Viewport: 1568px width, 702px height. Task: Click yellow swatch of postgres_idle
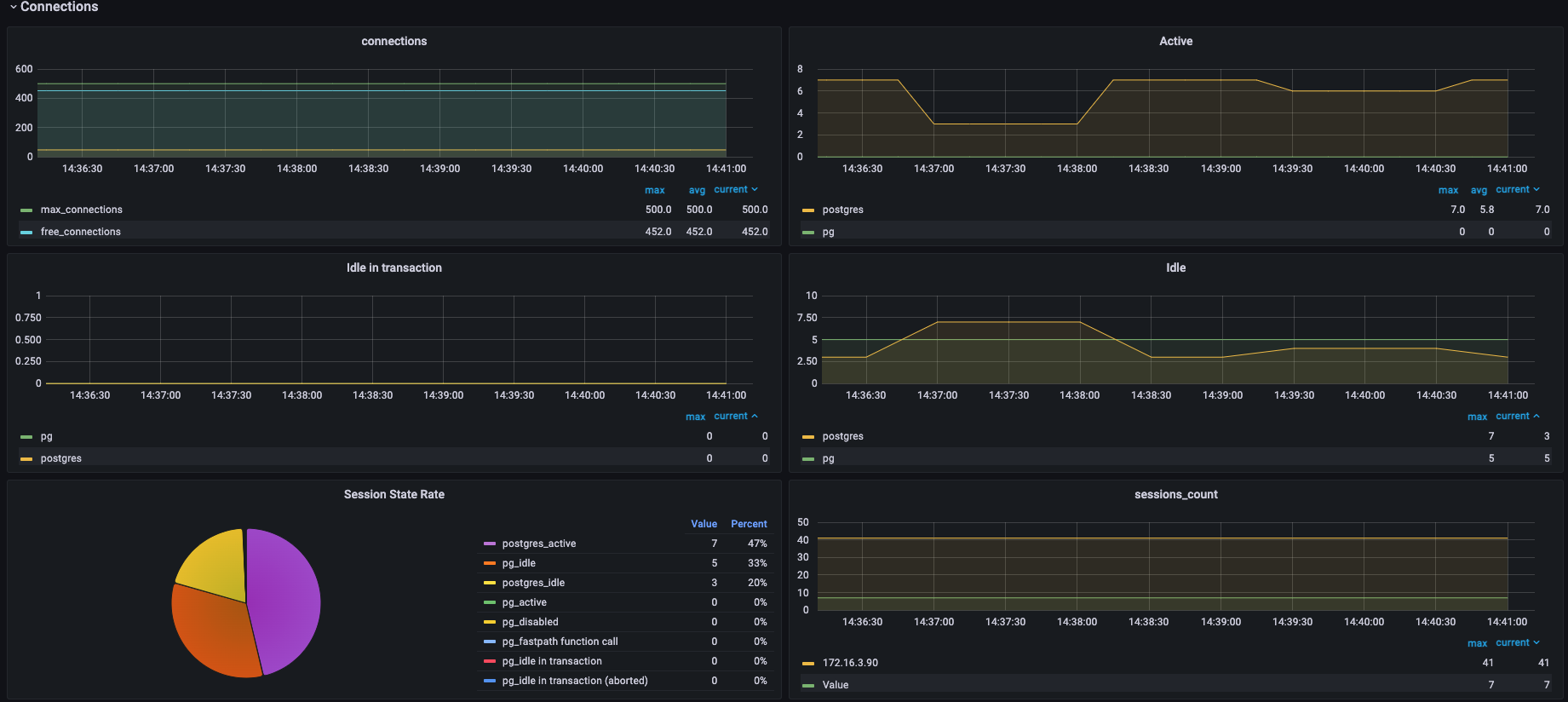tap(490, 583)
